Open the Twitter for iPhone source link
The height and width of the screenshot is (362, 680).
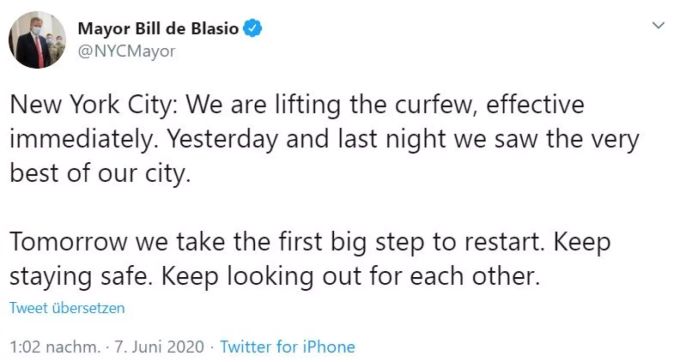pos(288,347)
